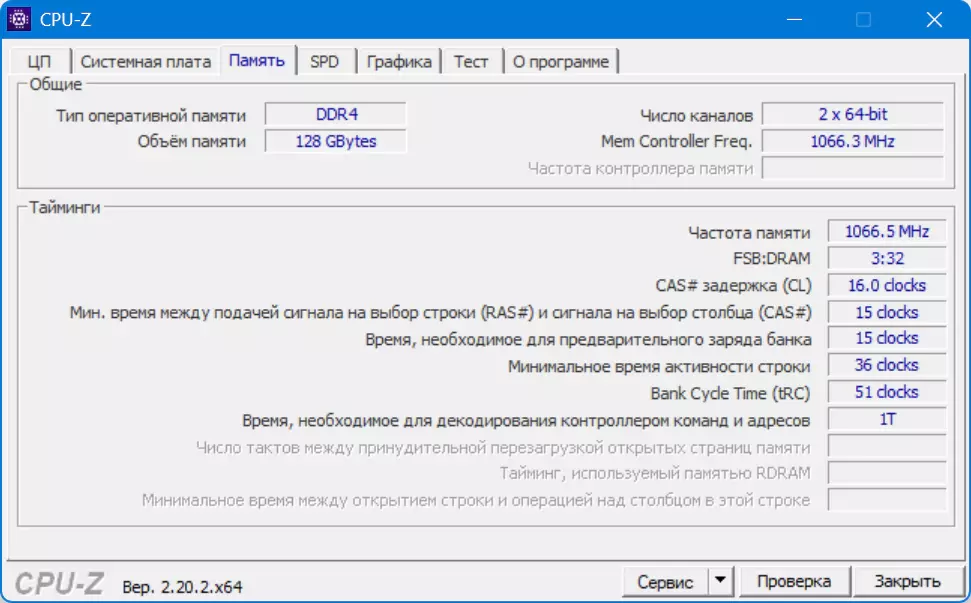The width and height of the screenshot is (971, 603).
Task: Switch to the ЦП tab
Action: (40, 61)
